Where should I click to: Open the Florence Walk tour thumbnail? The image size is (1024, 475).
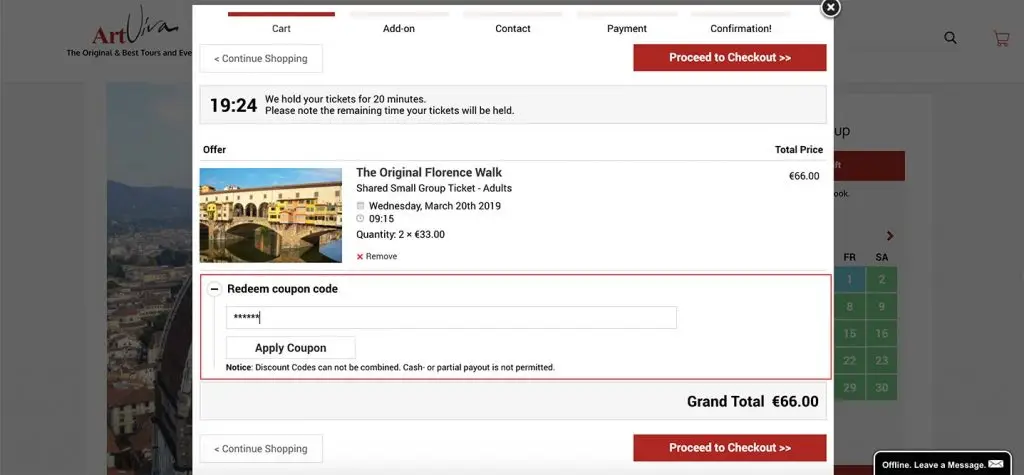pos(270,215)
